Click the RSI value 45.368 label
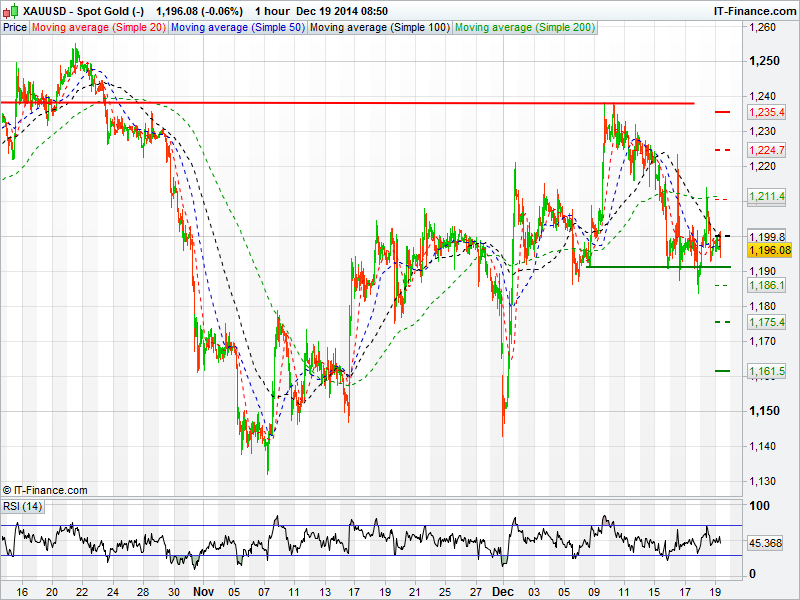 coord(765,543)
